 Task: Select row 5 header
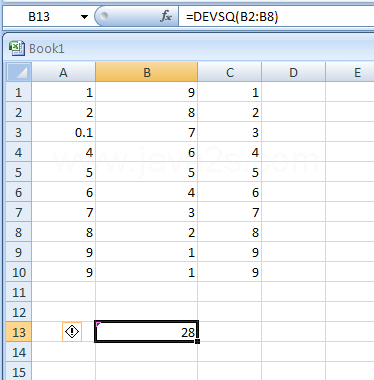[19, 172]
